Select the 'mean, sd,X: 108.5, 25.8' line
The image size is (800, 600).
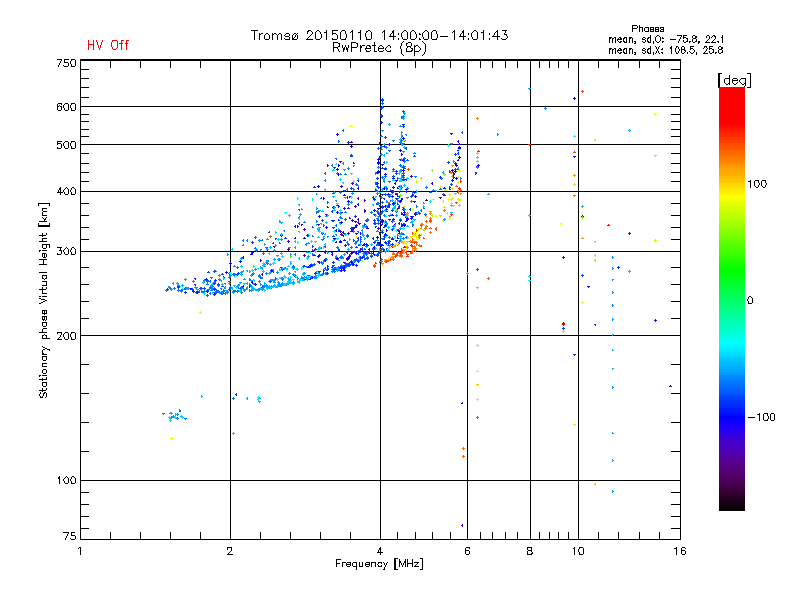pyautogui.click(x=666, y=50)
